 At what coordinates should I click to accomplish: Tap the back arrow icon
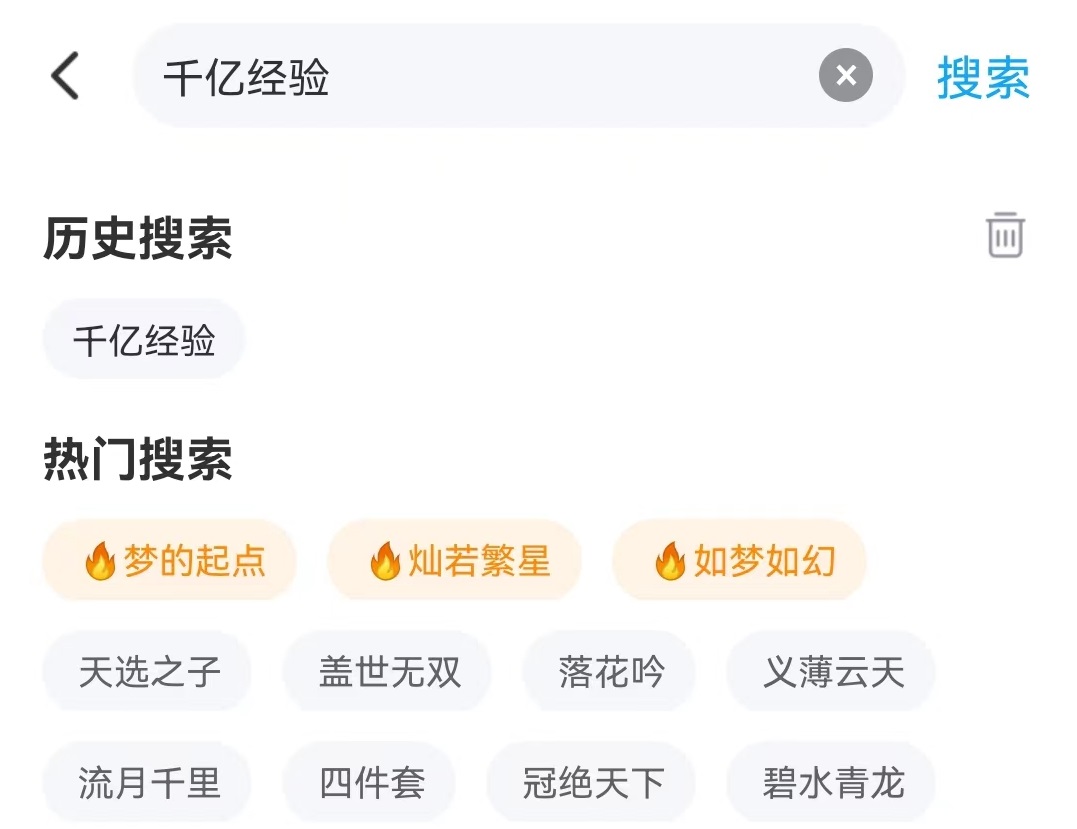point(65,76)
